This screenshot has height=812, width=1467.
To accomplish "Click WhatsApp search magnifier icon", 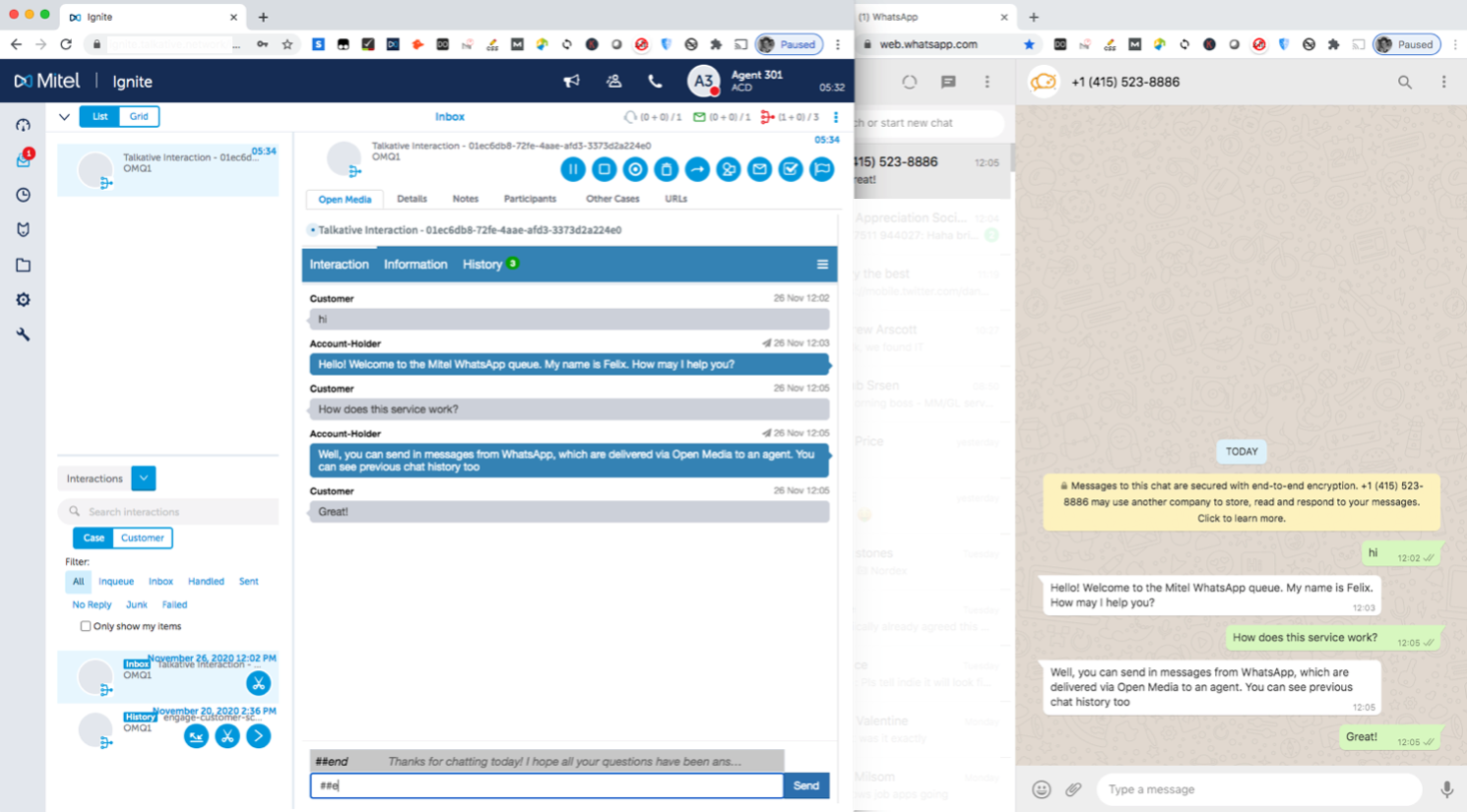I will point(1405,83).
